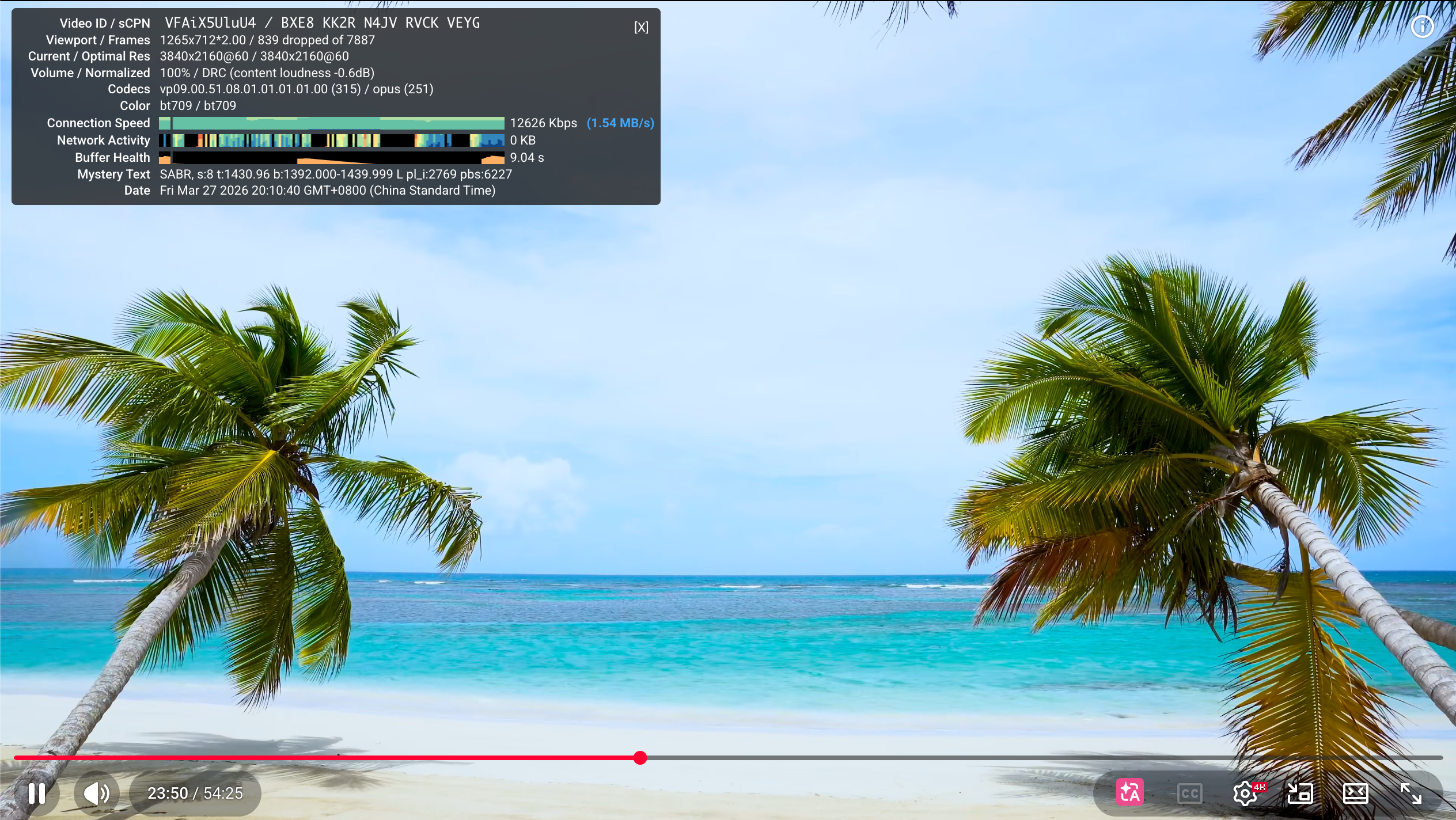Click the Video ID VFAiX5UluU4 text

(210, 23)
